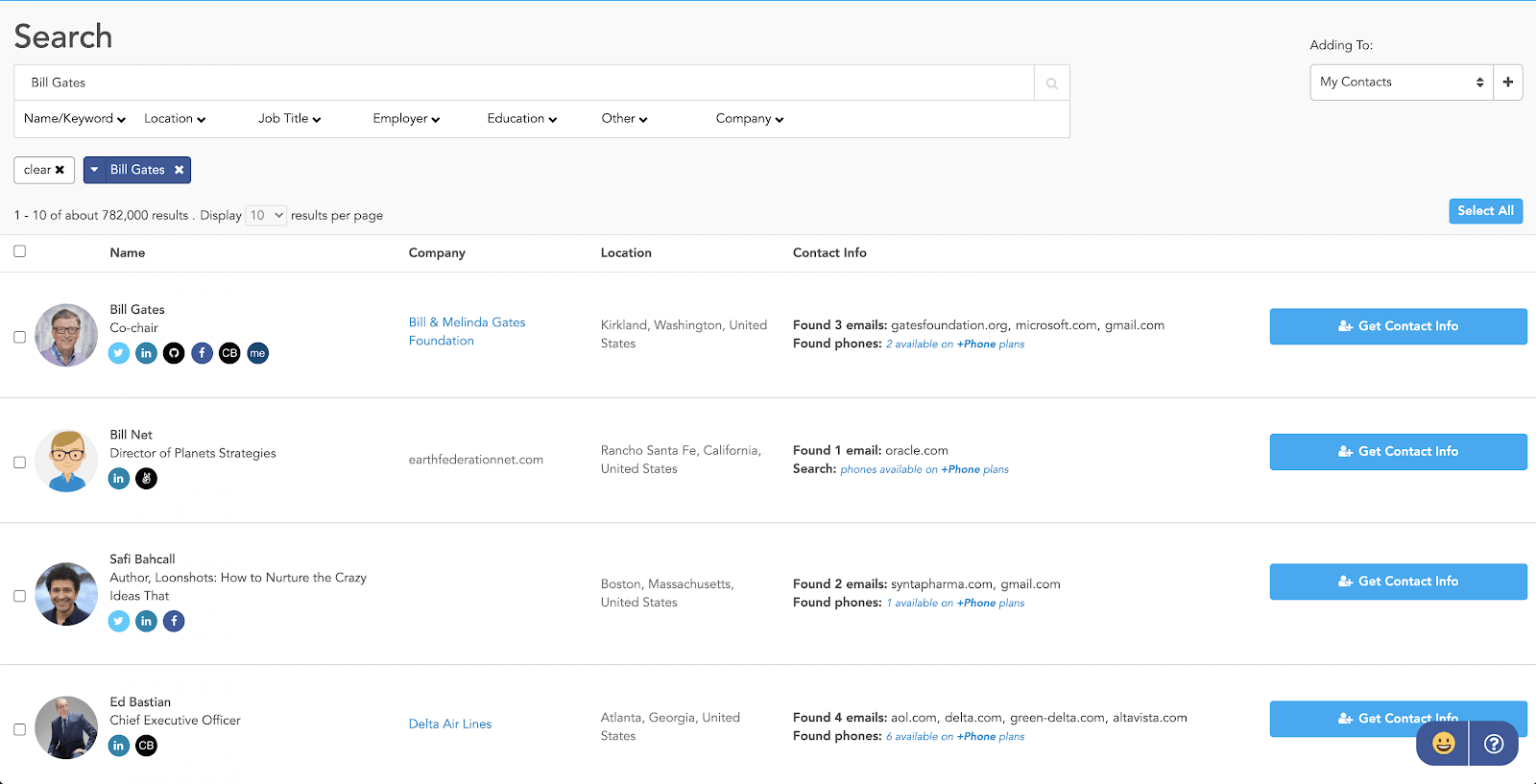Open Bill Gates's GitHub profile icon
The image size is (1536, 784).
174,352
